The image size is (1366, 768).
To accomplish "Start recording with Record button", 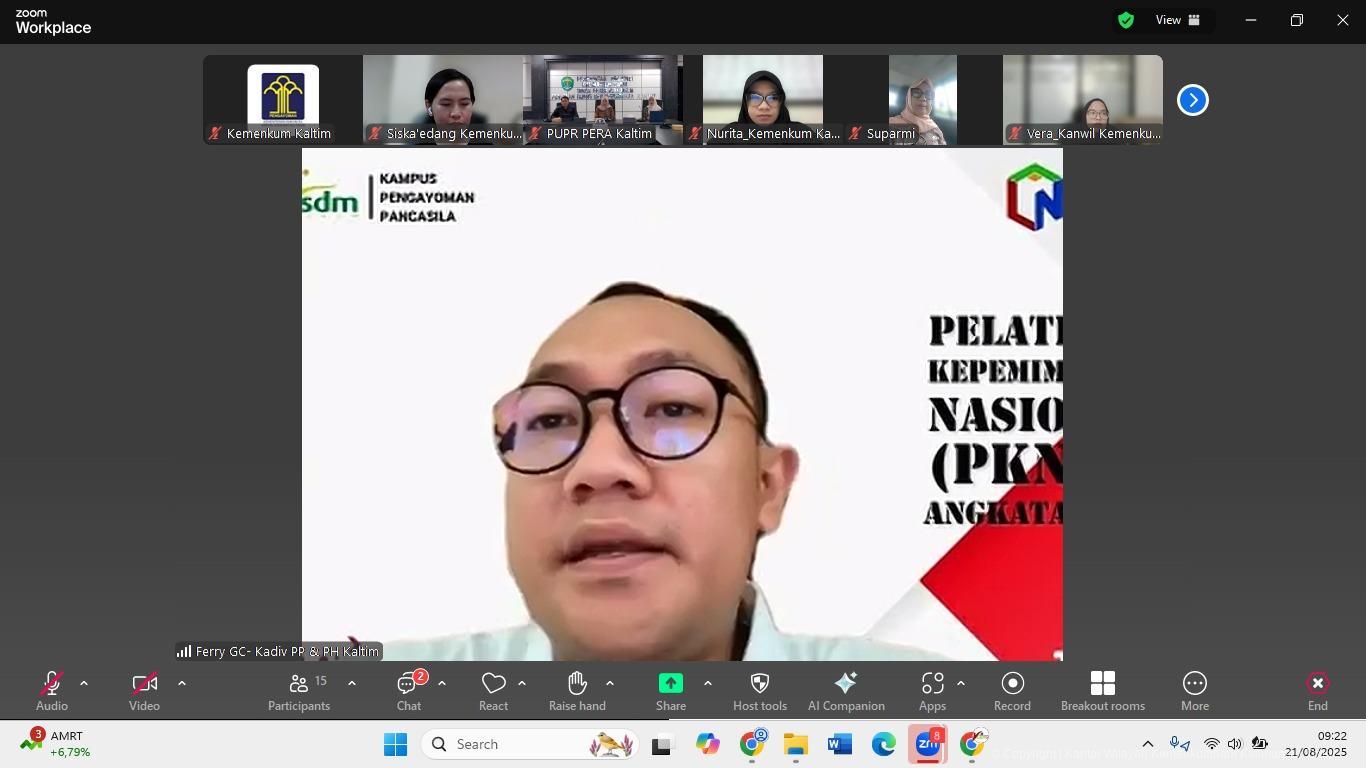I will pos(1012,691).
